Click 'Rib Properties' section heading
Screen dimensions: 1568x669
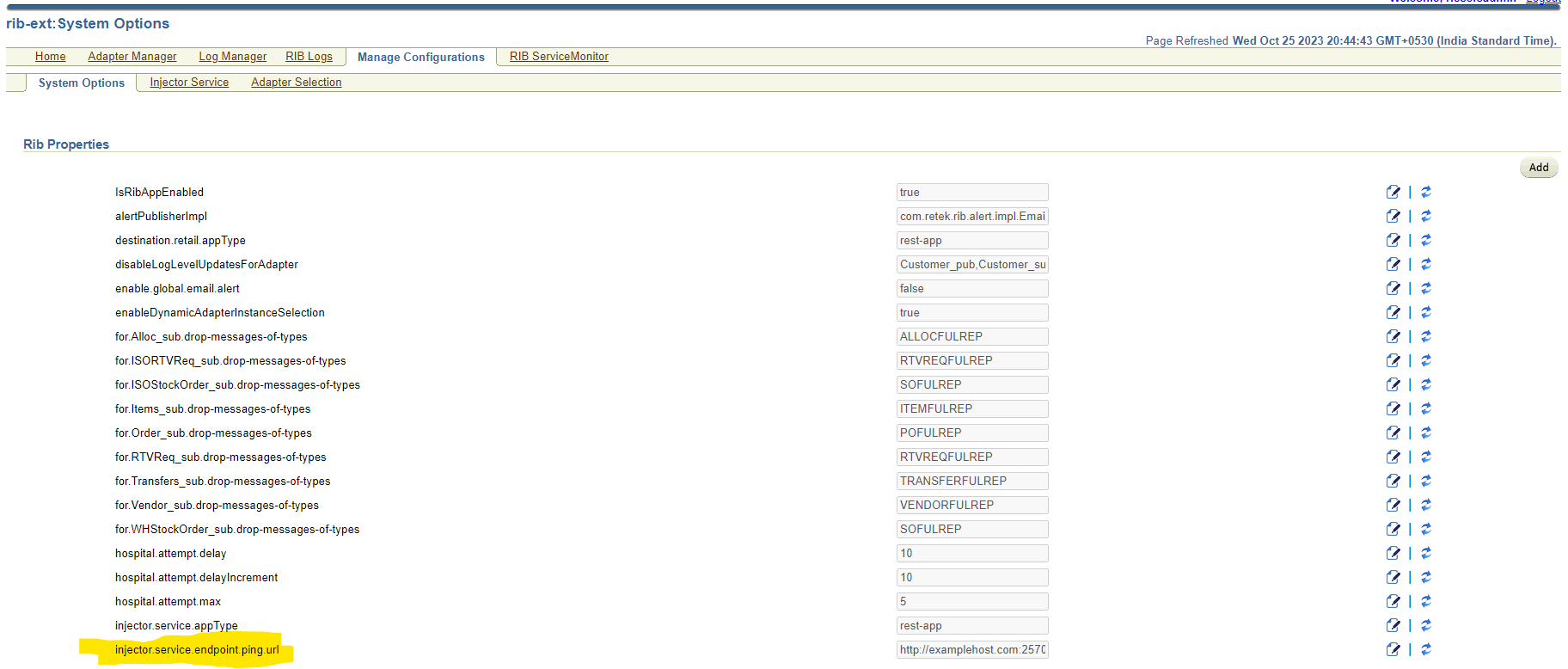coord(66,144)
